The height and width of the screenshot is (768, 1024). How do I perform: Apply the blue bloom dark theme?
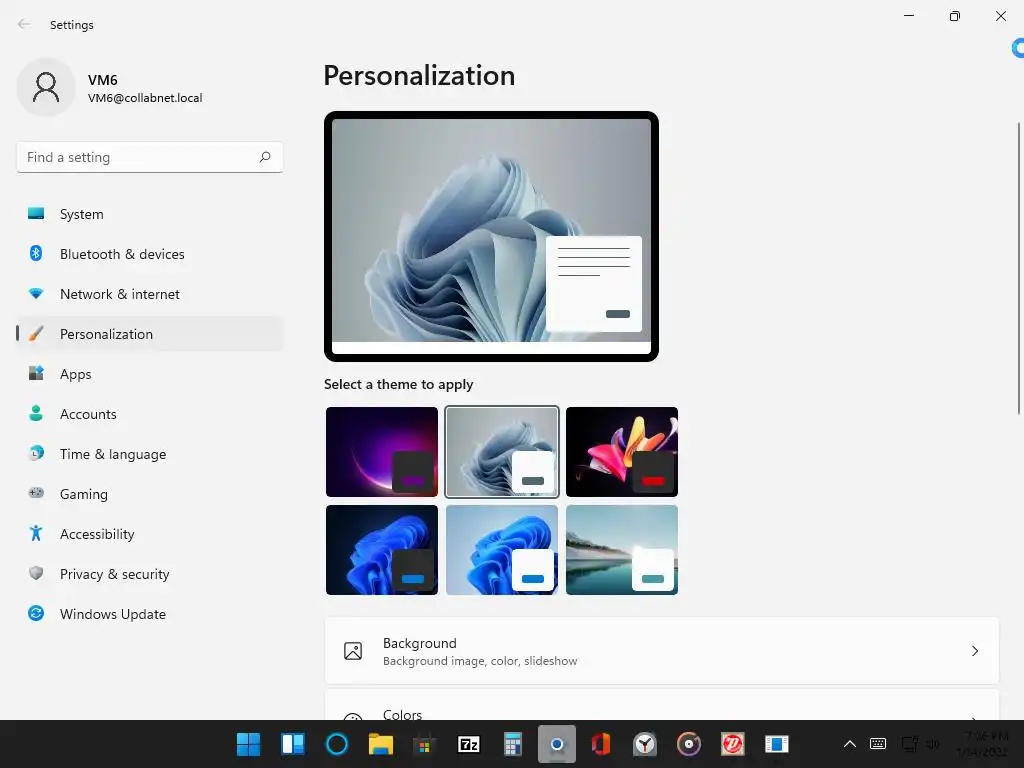[382, 550]
